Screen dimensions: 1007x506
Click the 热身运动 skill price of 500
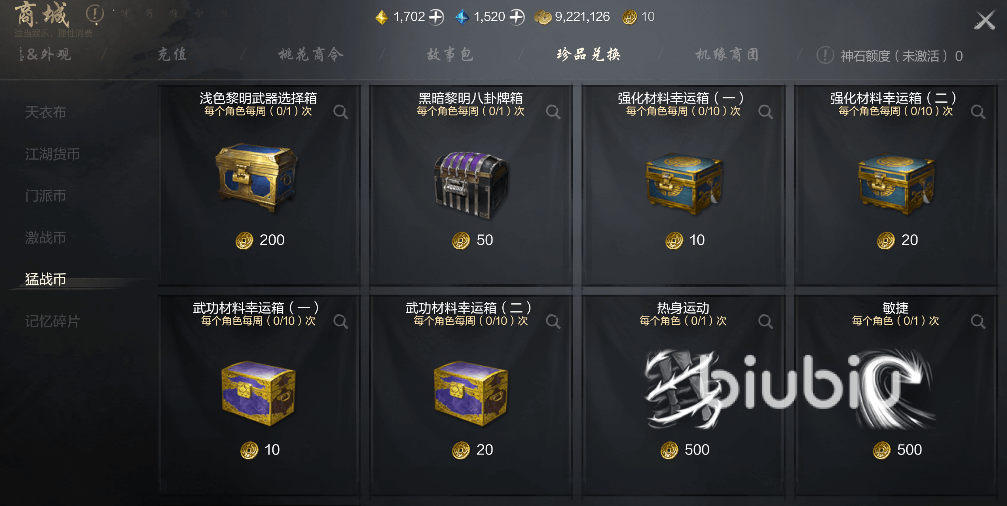pyautogui.click(x=685, y=449)
